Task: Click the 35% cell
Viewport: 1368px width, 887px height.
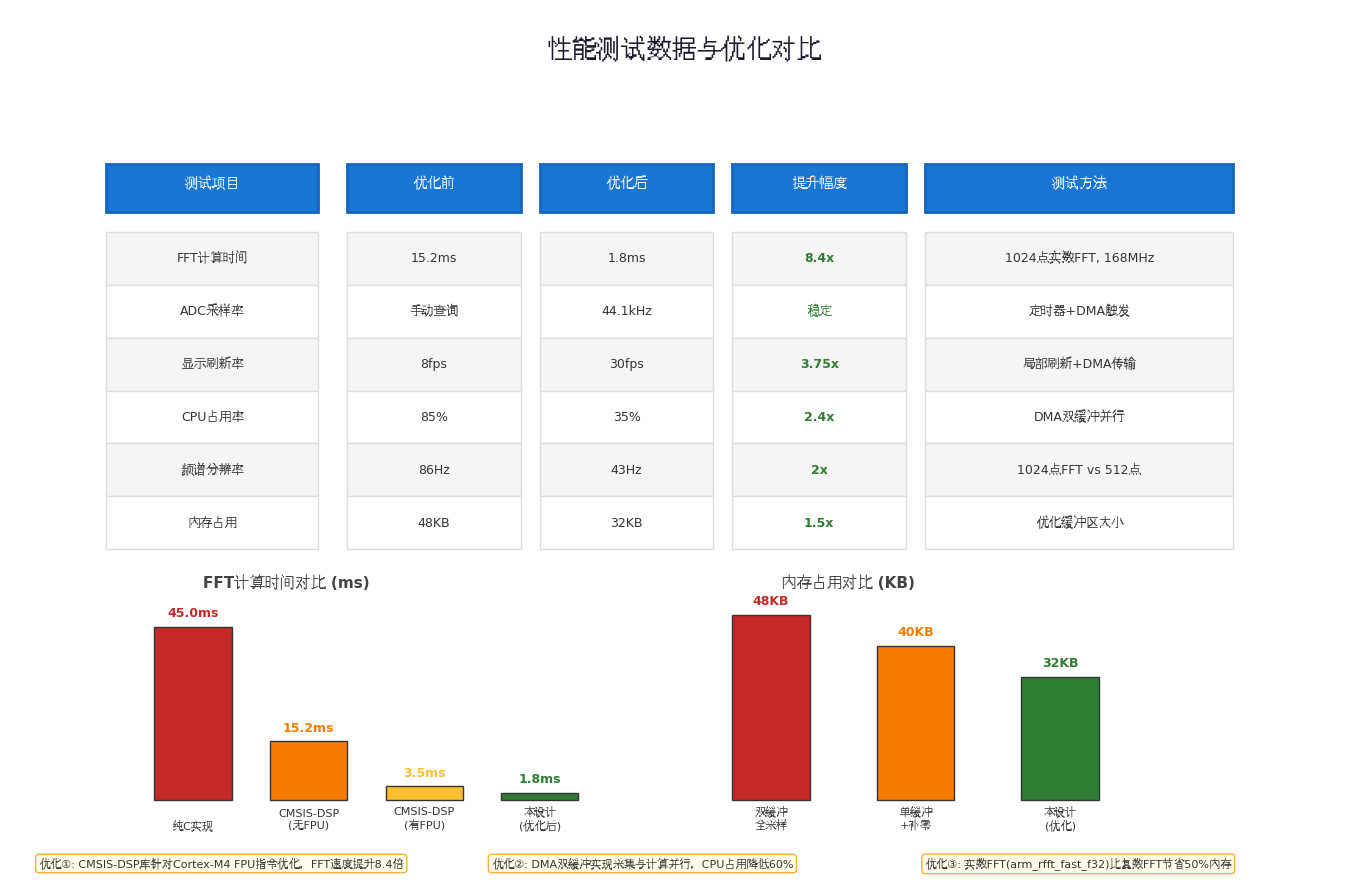Action: pyautogui.click(x=627, y=417)
